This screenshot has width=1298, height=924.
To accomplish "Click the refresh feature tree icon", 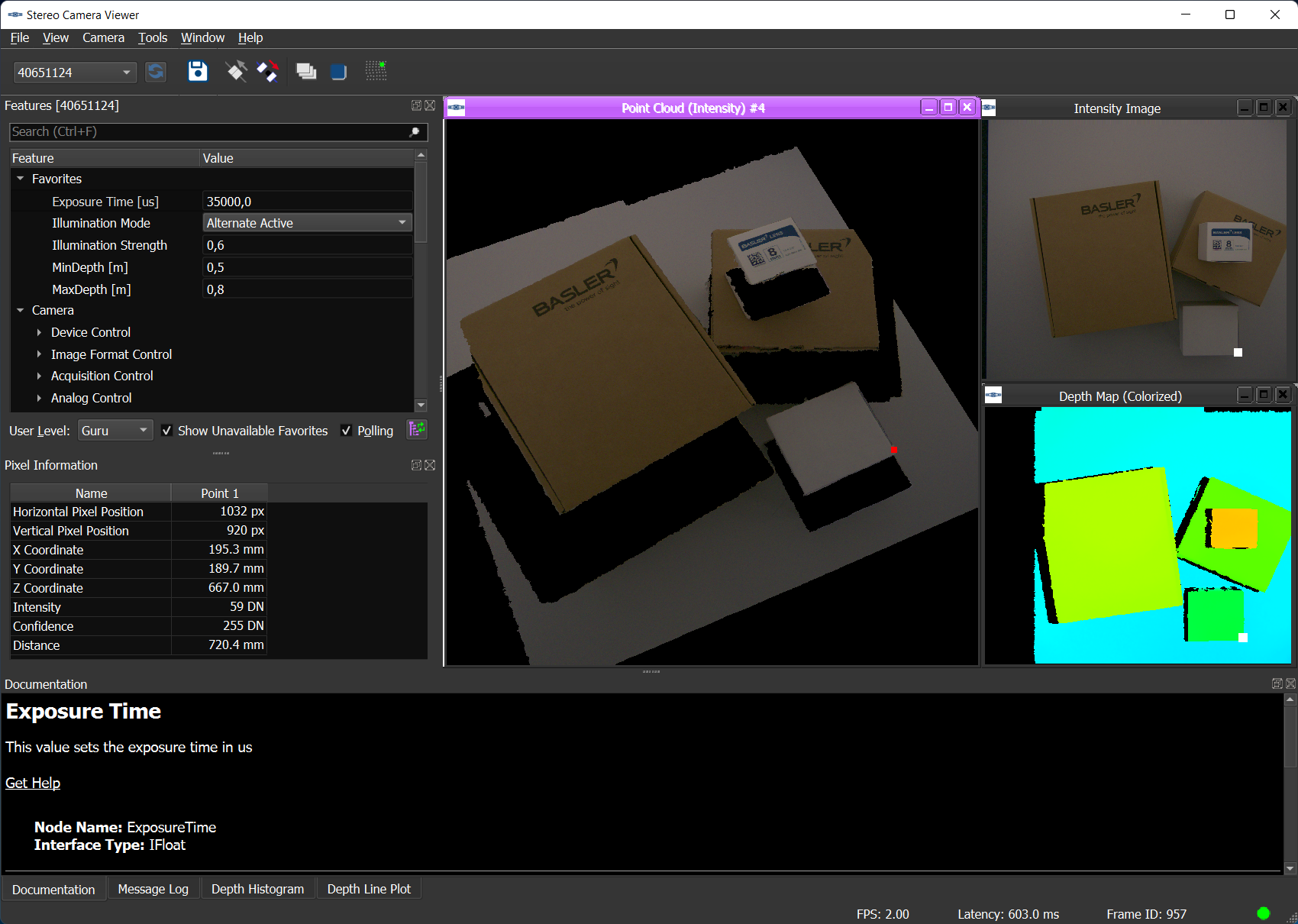I will [417, 430].
